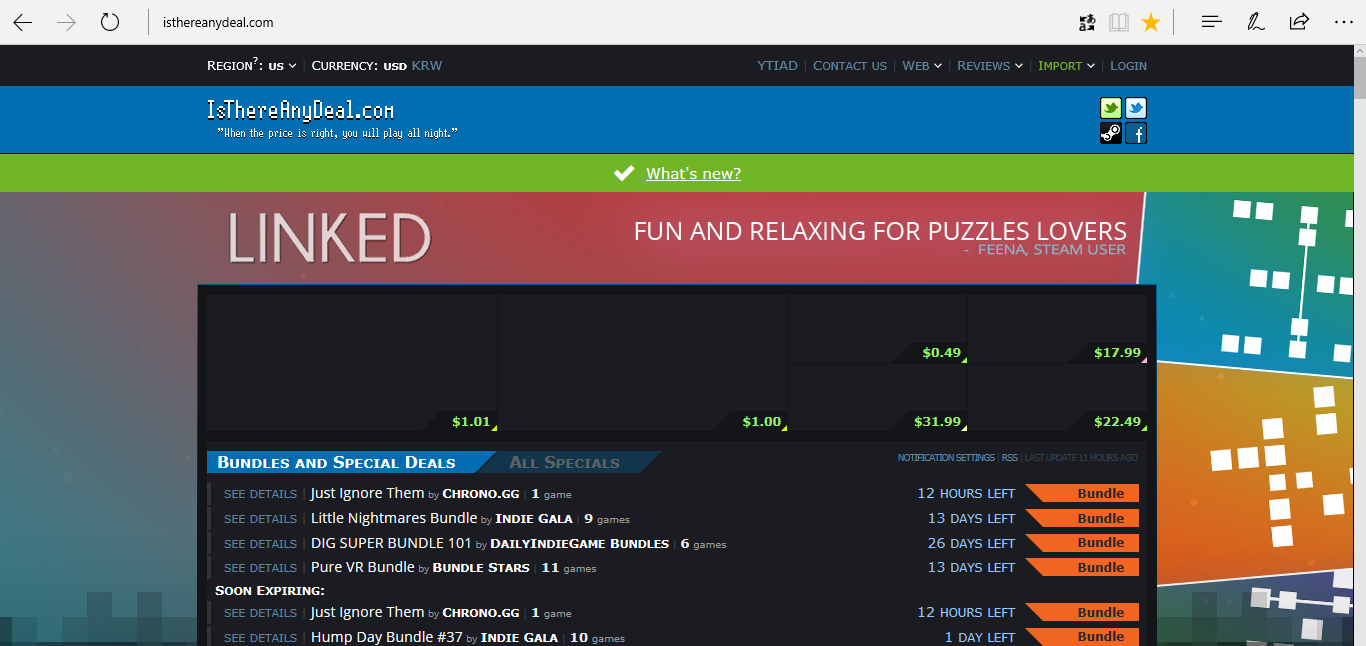The image size is (1366, 646).
Task: Expand the Region US dropdown
Action: [283, 66]
